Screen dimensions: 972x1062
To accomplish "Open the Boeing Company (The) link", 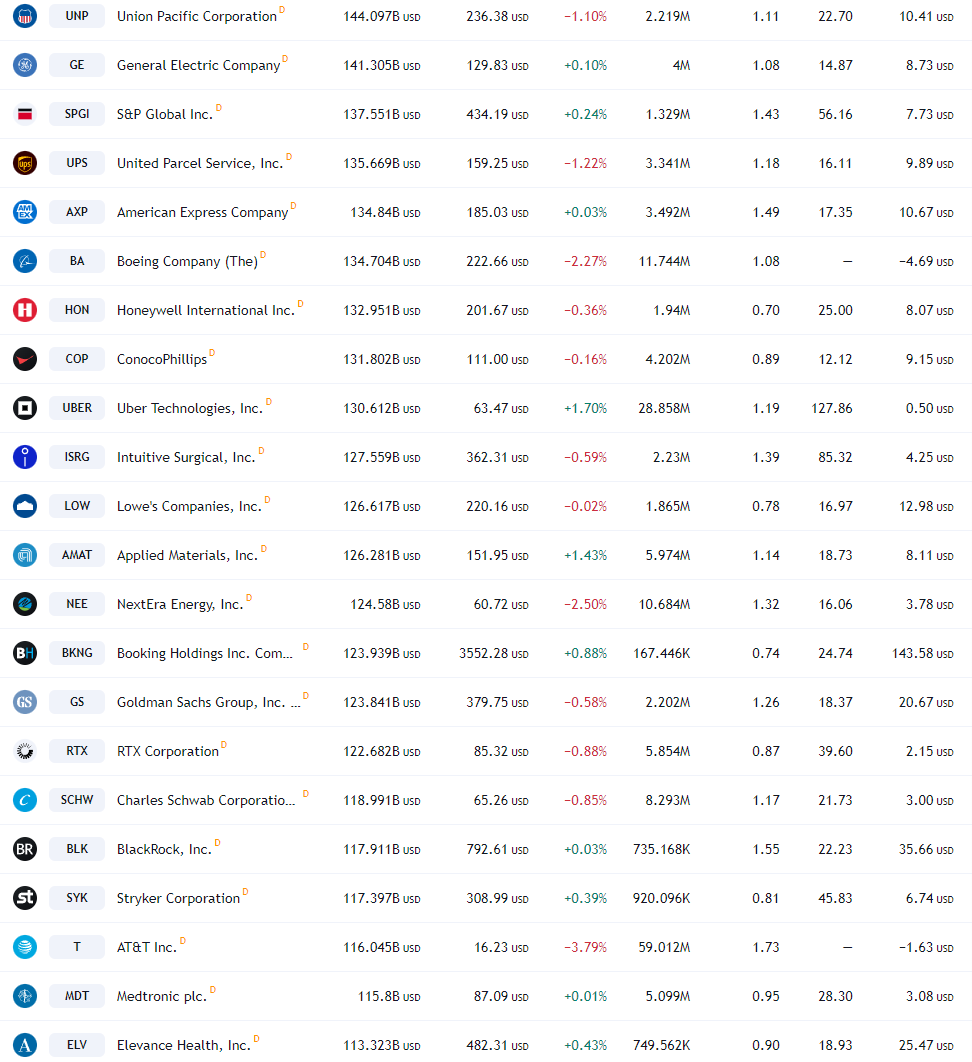I will (x=187, y=261).
